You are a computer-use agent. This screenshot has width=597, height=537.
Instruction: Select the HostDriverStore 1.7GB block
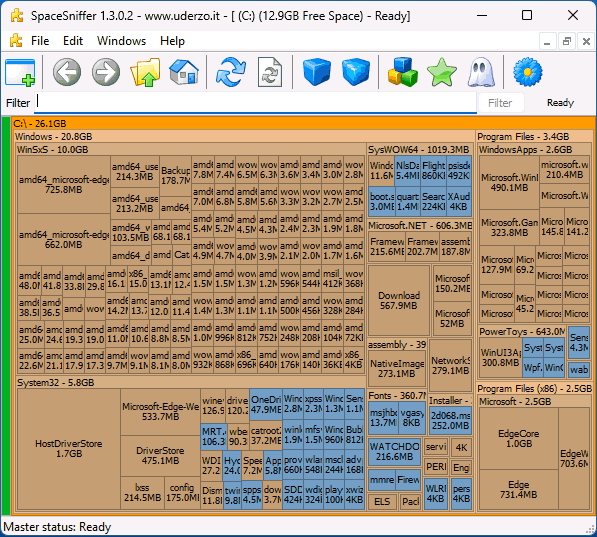coord(69,449)
